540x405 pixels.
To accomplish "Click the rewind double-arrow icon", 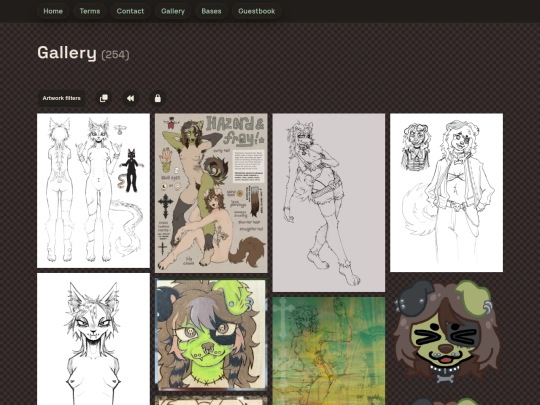I will tap(131, 98).
